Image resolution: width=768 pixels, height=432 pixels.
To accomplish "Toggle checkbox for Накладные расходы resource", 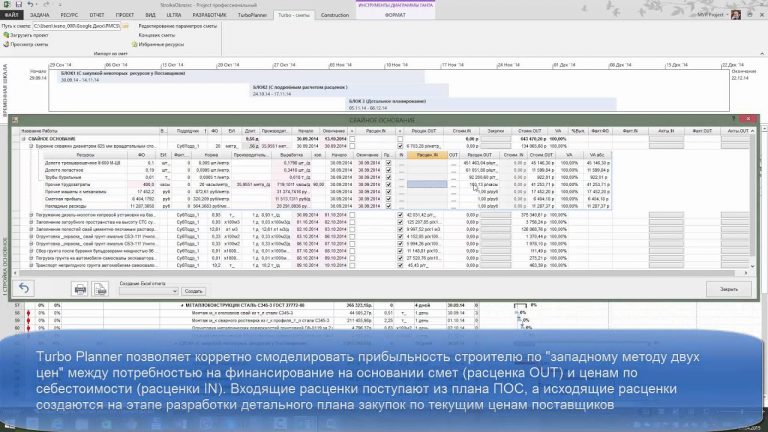I will pyautogui.click(x=388, y=206).
